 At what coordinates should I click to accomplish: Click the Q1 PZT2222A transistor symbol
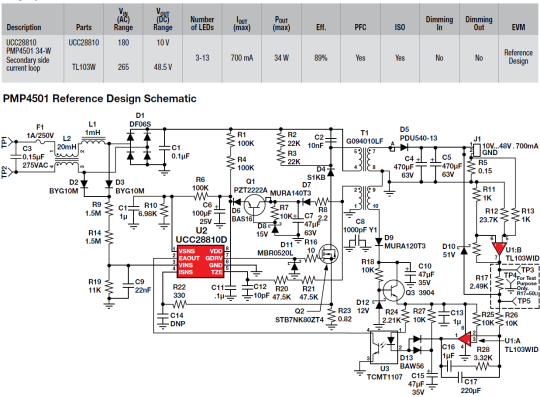(255, 206)
